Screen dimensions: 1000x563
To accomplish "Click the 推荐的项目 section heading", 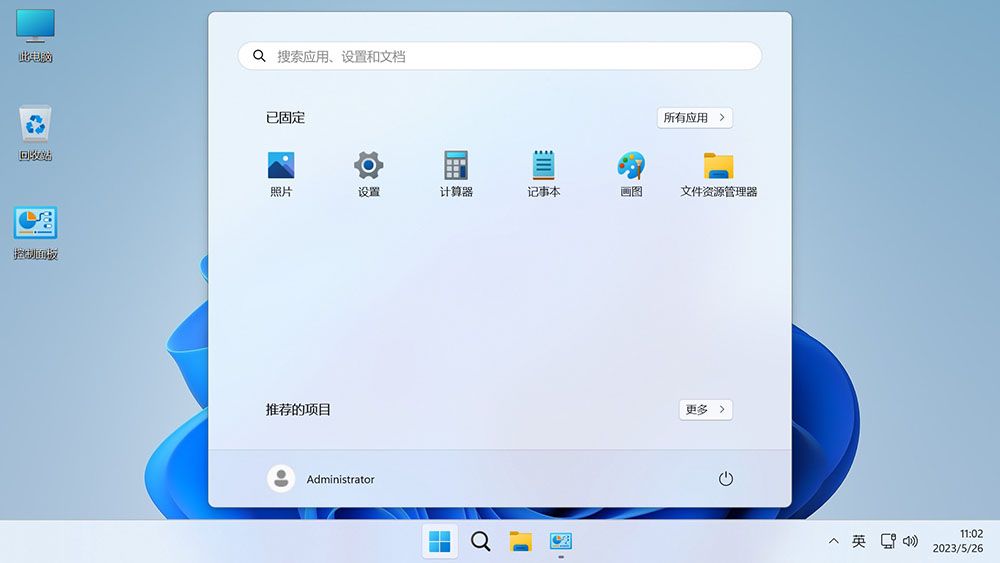I will click(x=298, y=409).
